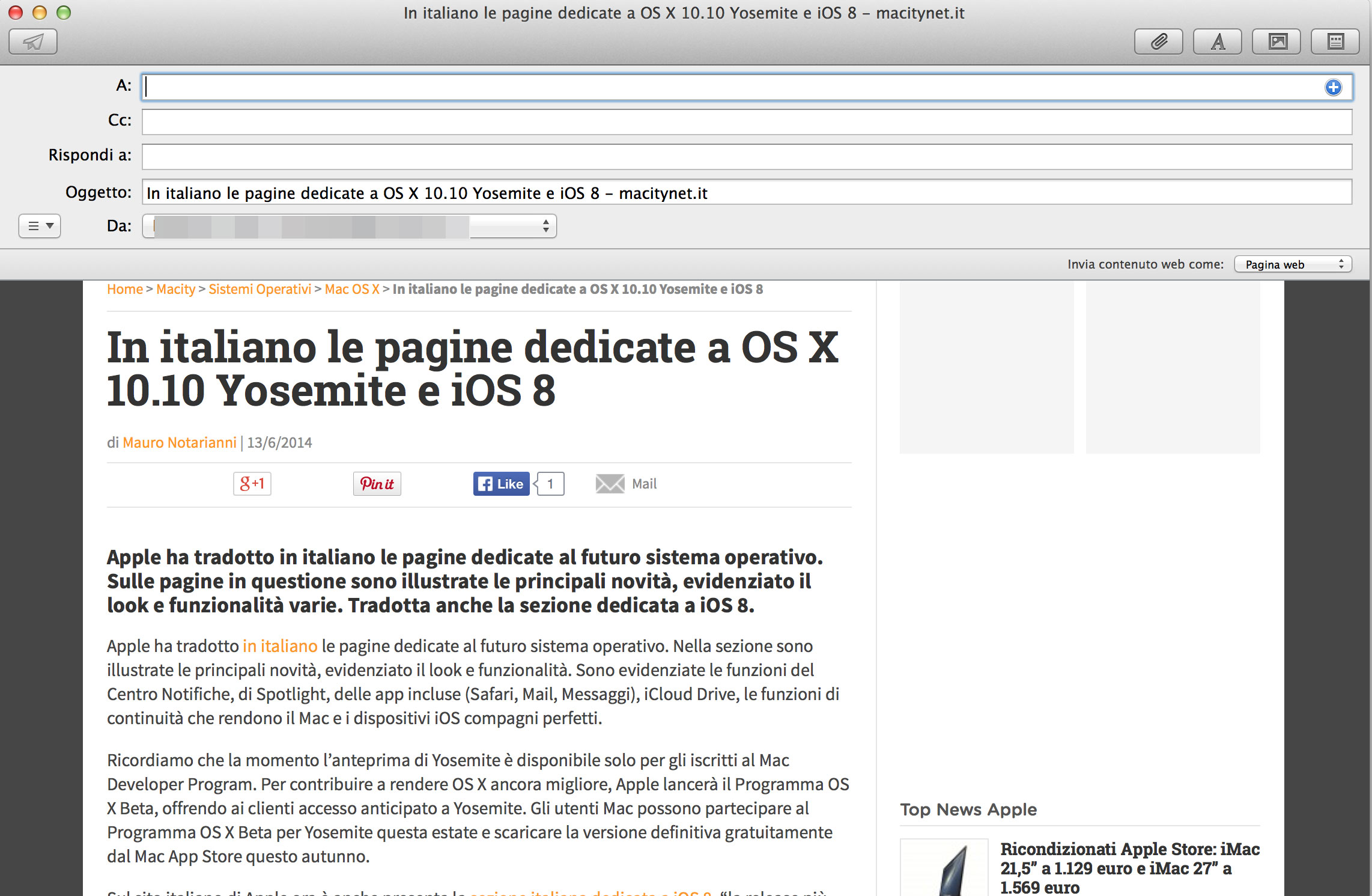Image resolution: width=1372 pixels, height=896 pixels.
Task: Add contact with blue plus icon
Action: (1333, 87)
